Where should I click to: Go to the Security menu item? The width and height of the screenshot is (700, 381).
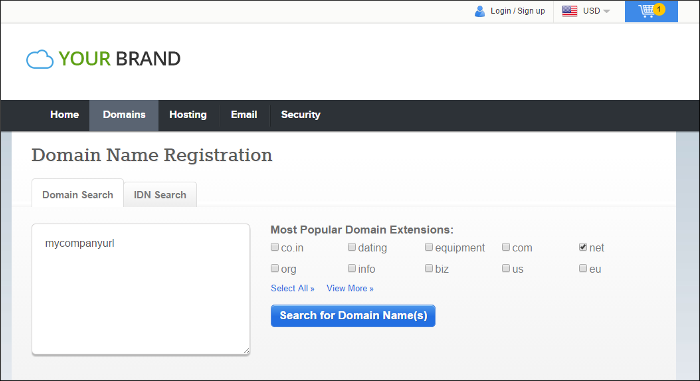300,115
